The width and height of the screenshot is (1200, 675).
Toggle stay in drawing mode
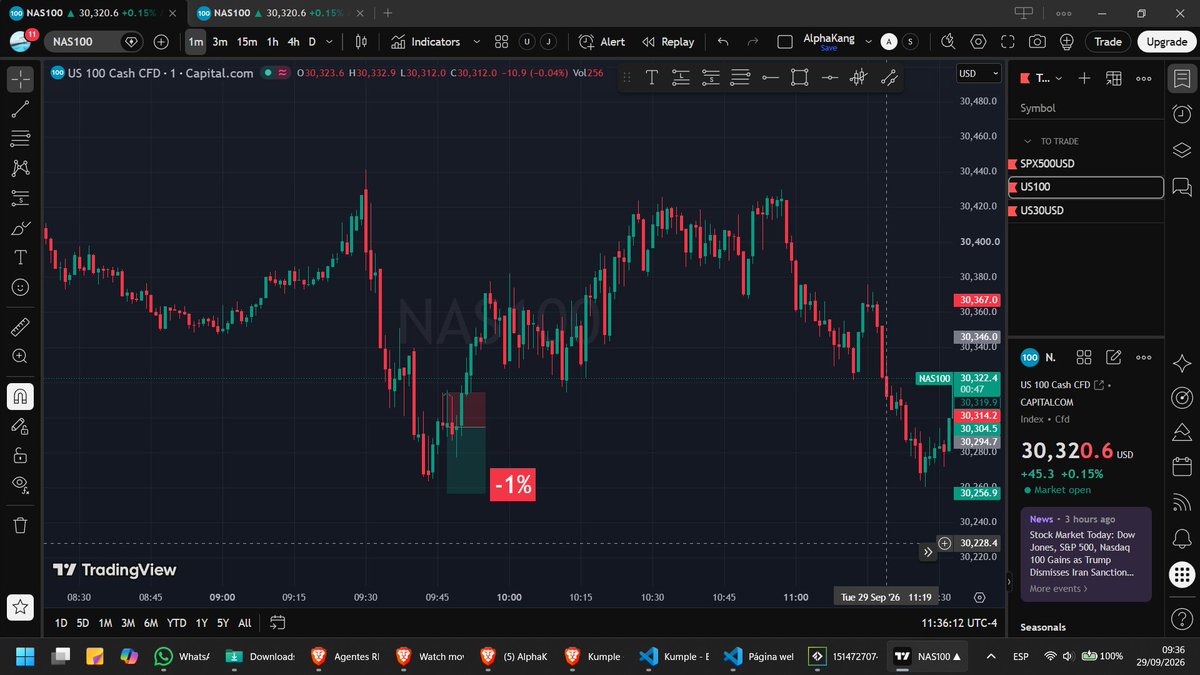[x=20, y=426]
